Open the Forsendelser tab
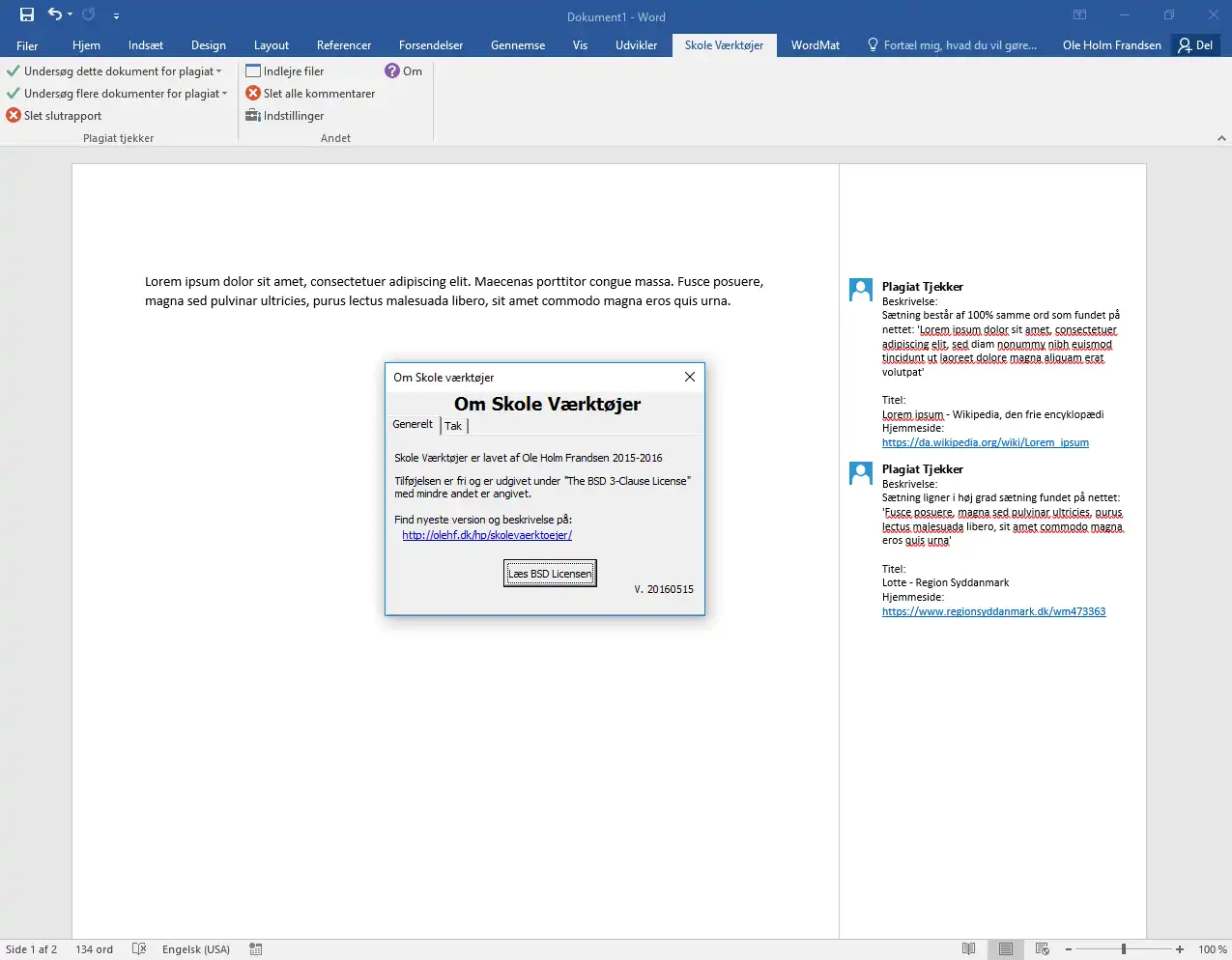1232x960 pixels. tap(431, 45)
